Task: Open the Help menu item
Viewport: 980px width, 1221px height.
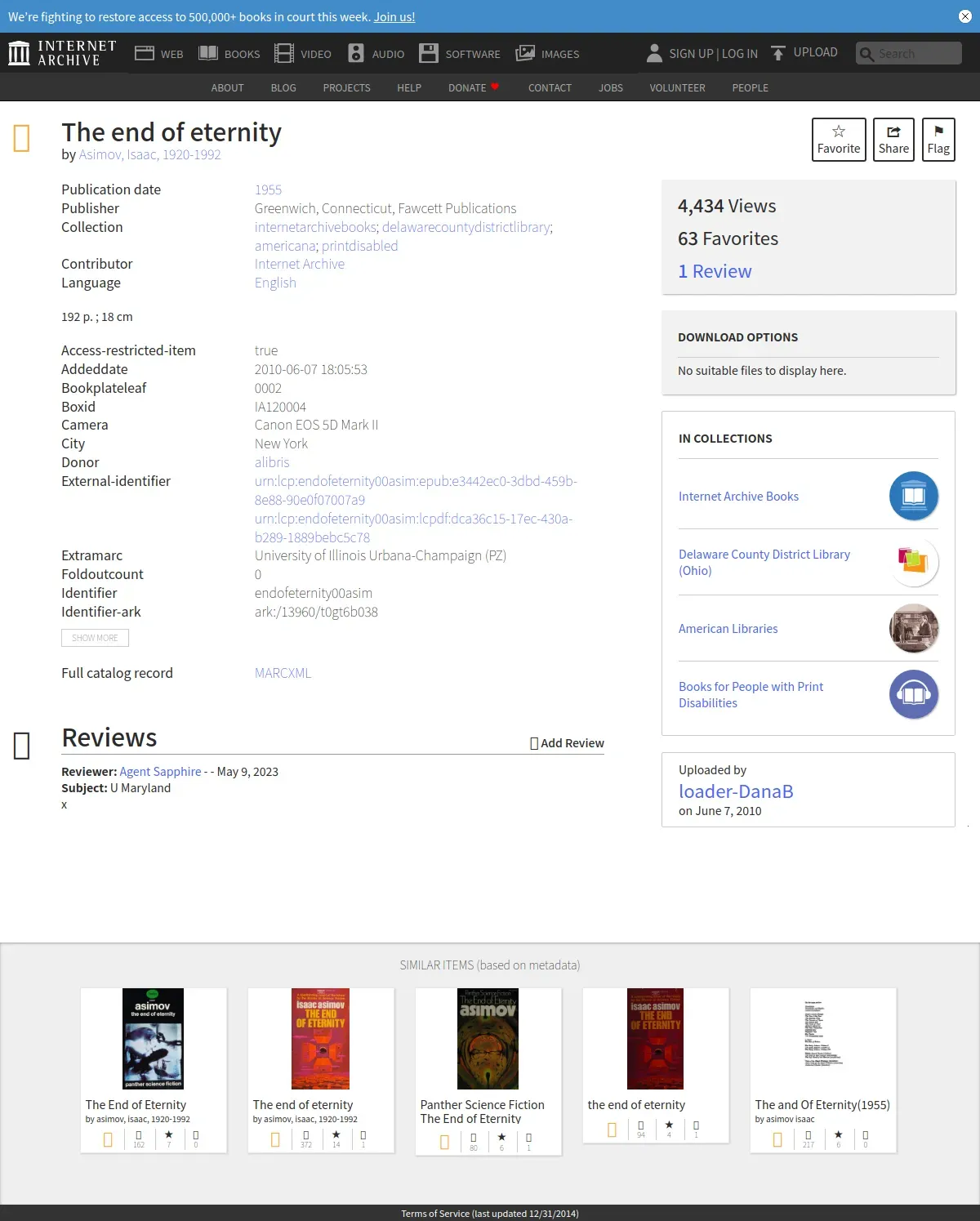Action: 409,87
